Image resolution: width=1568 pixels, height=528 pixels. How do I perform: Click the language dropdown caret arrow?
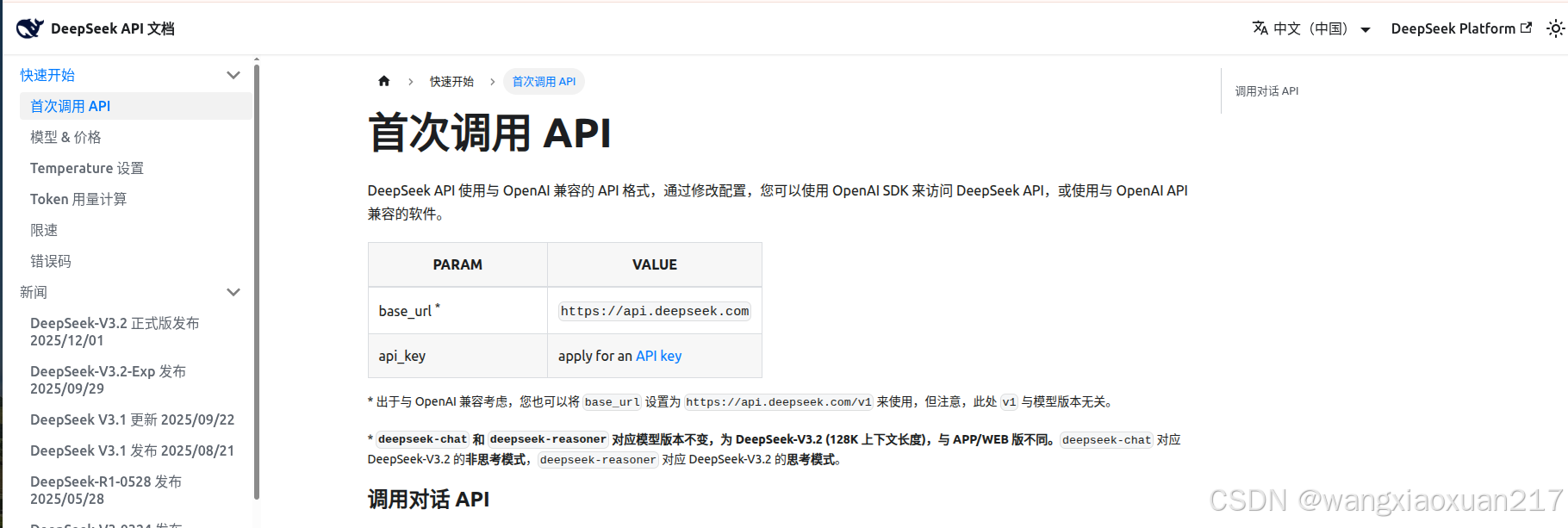pyautogui.click(x=1366, y=29)
